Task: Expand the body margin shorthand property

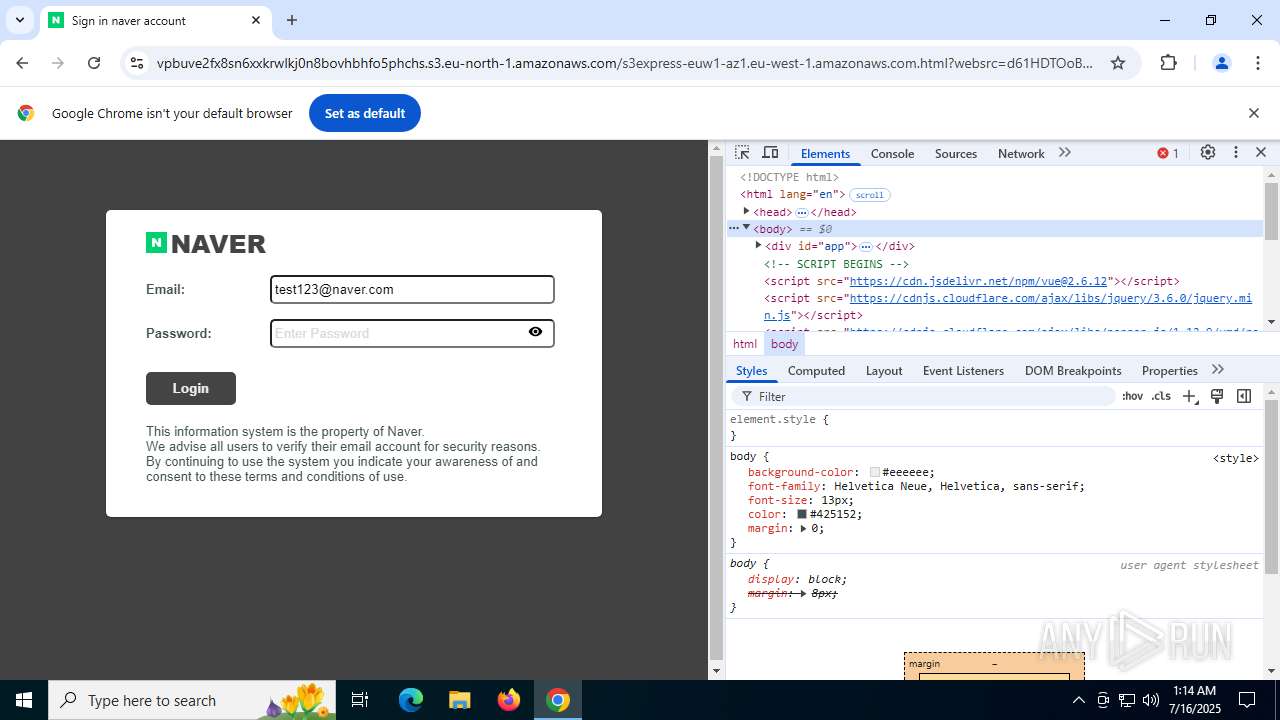Action: [x=803, y=529]
